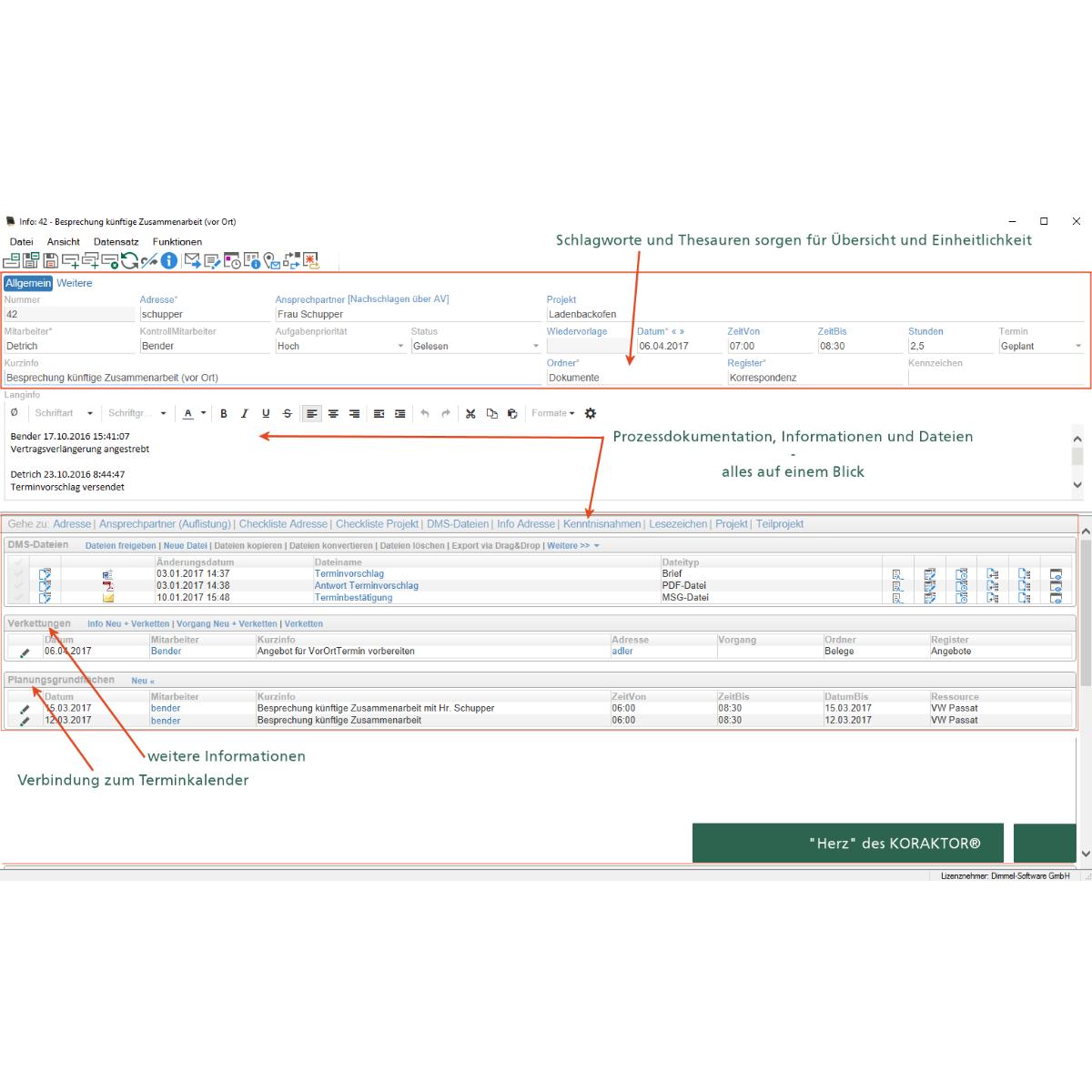Click the font color A swatch button
1092x1092 pixels.
tap(188, 414)
